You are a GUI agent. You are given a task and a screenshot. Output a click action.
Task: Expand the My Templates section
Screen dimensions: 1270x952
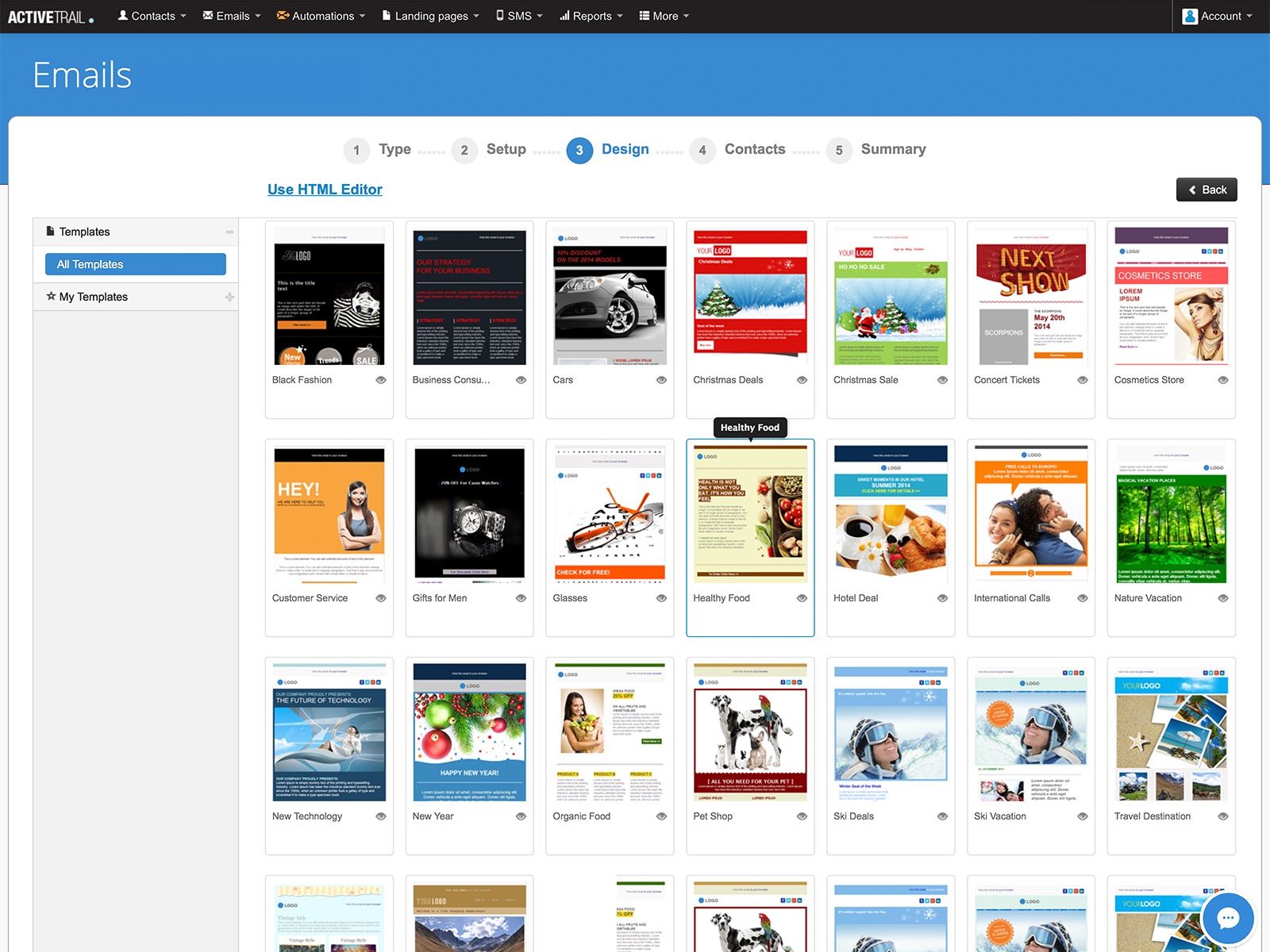(x=229, y=297)
